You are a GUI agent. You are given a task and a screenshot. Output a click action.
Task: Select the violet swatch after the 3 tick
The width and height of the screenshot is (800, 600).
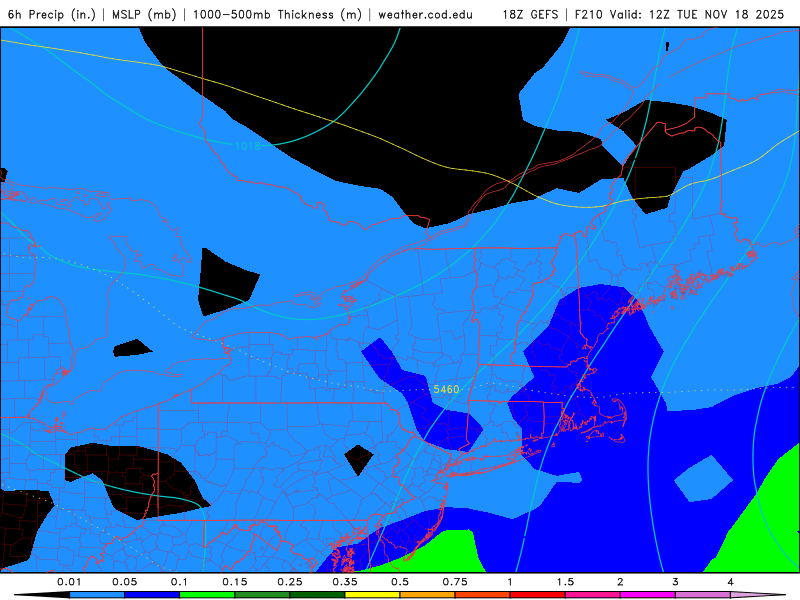(703, 595)
